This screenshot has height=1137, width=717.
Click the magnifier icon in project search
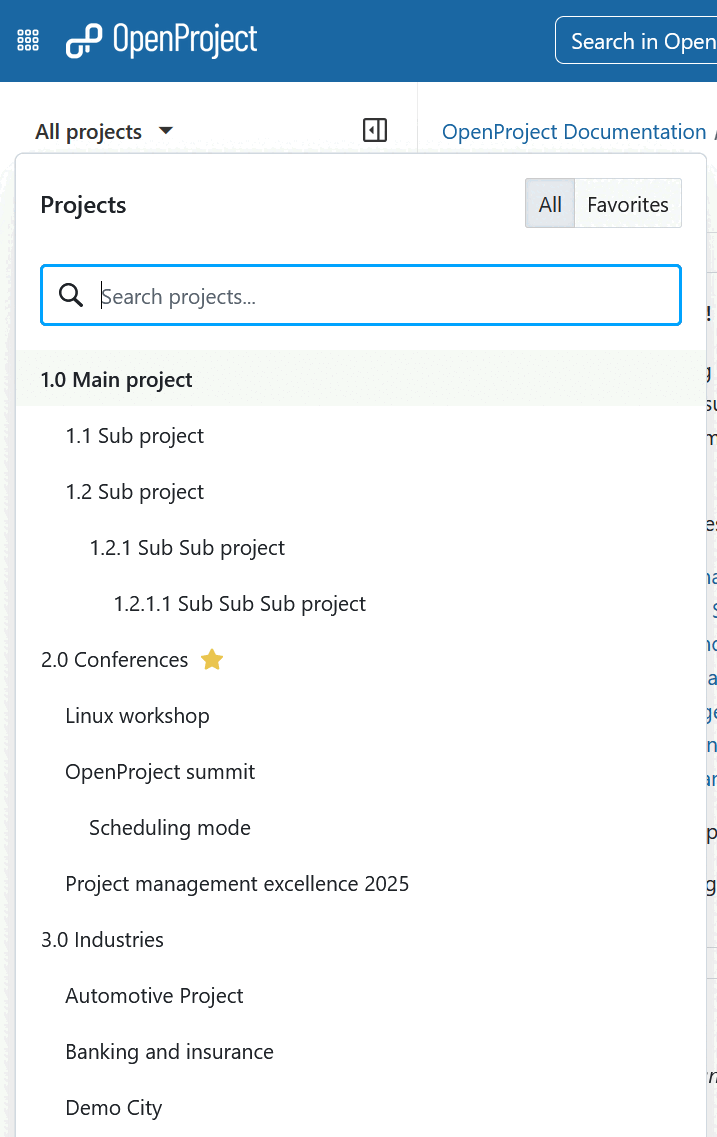tap(70, 294)
